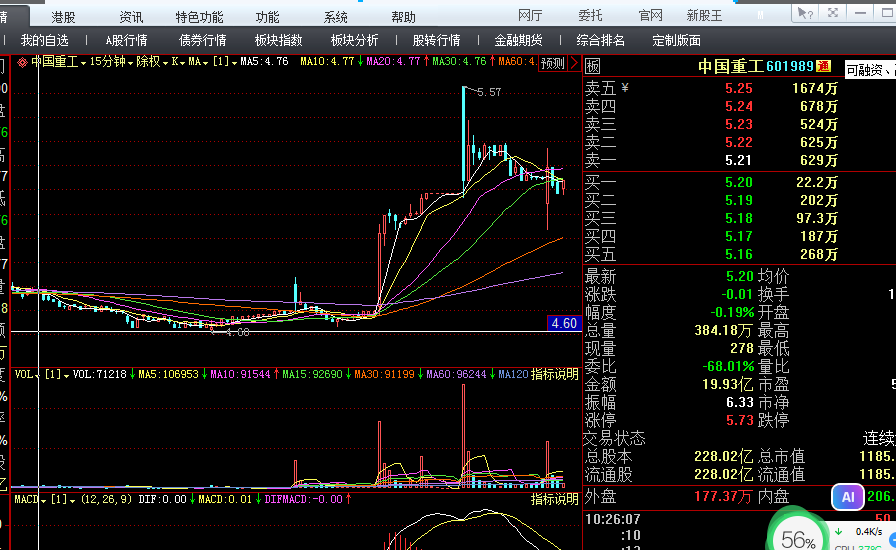Click the diamond icon before 中国重工 in chart header

tap(22, 62)
